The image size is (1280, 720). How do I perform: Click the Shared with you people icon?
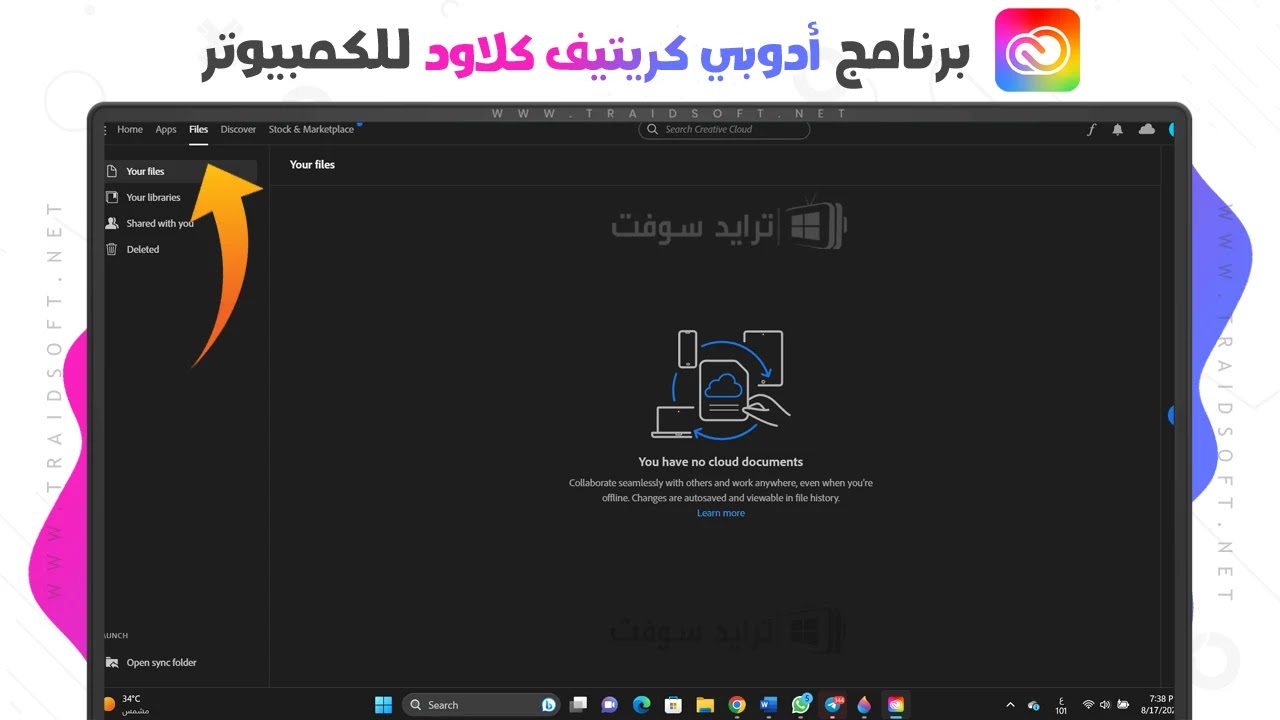[111, 223]
